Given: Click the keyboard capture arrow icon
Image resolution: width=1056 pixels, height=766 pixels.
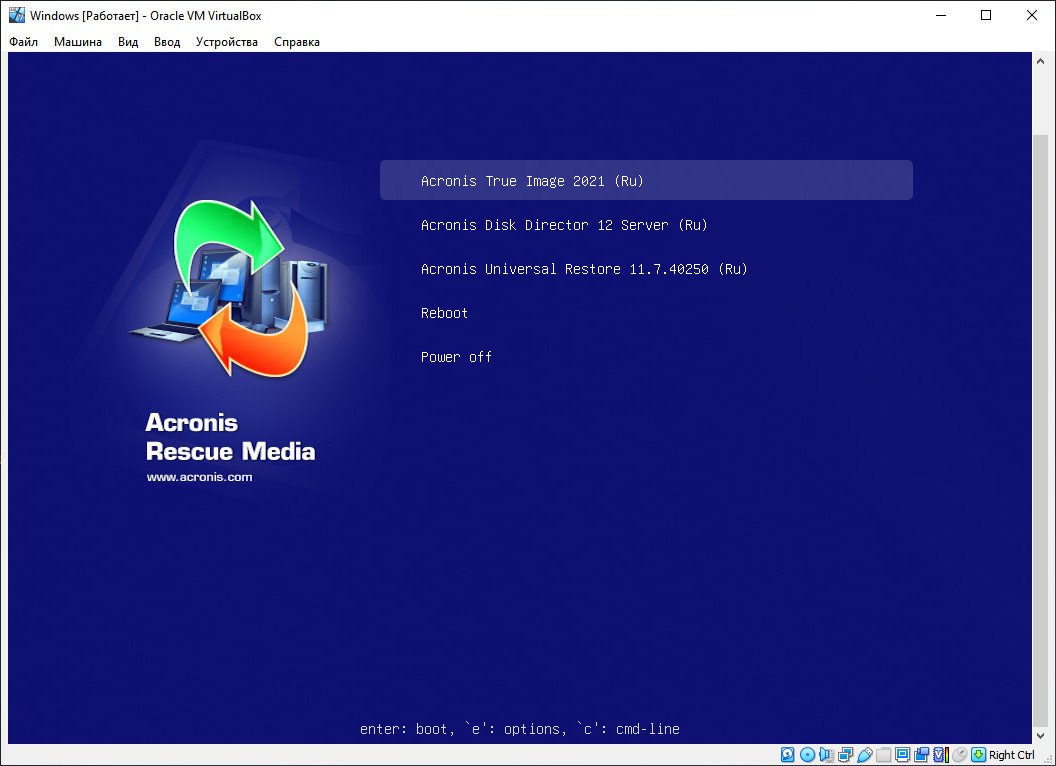Looking at the screenshot, I should point(979,755).
